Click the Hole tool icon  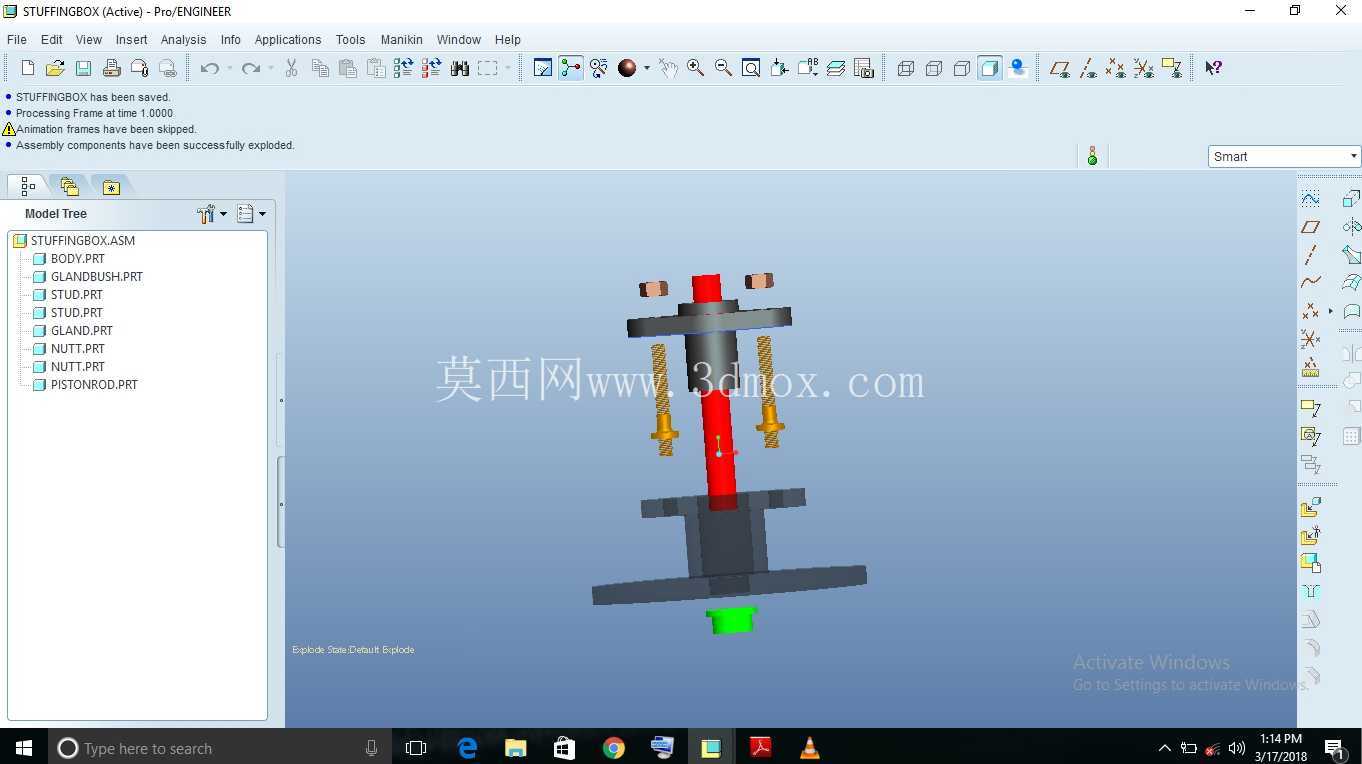tap(1311, 592)
